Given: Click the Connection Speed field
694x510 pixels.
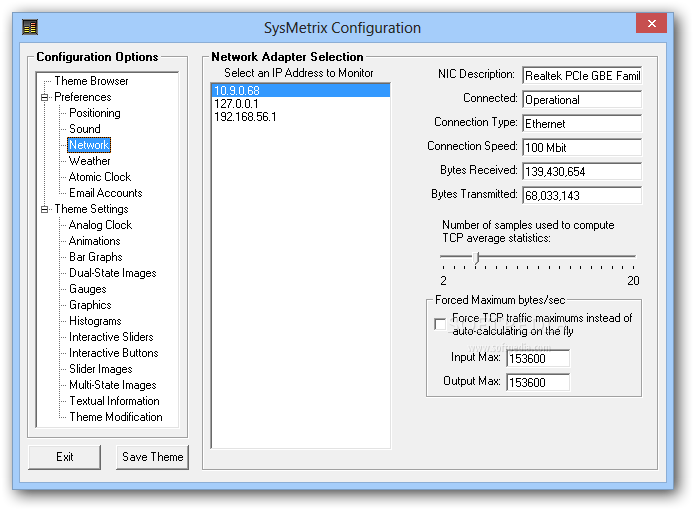Looking at the screenshot, I should pos(582,147).
